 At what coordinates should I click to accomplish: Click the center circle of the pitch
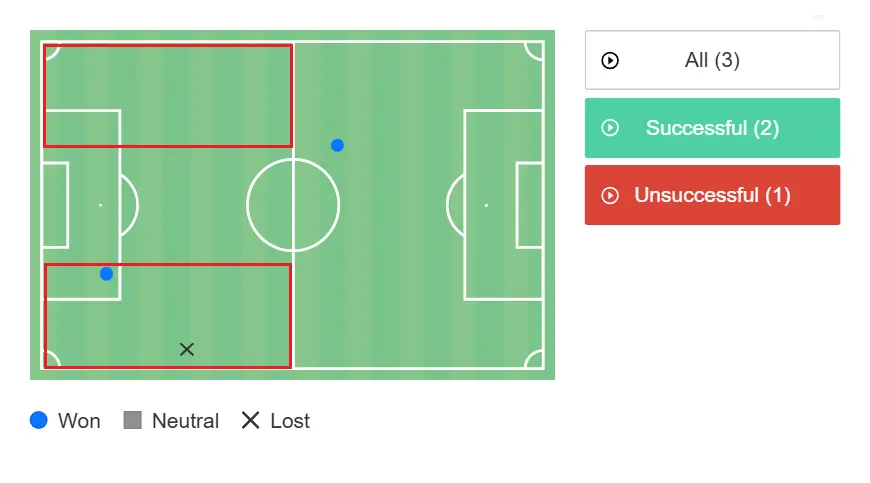293,205
